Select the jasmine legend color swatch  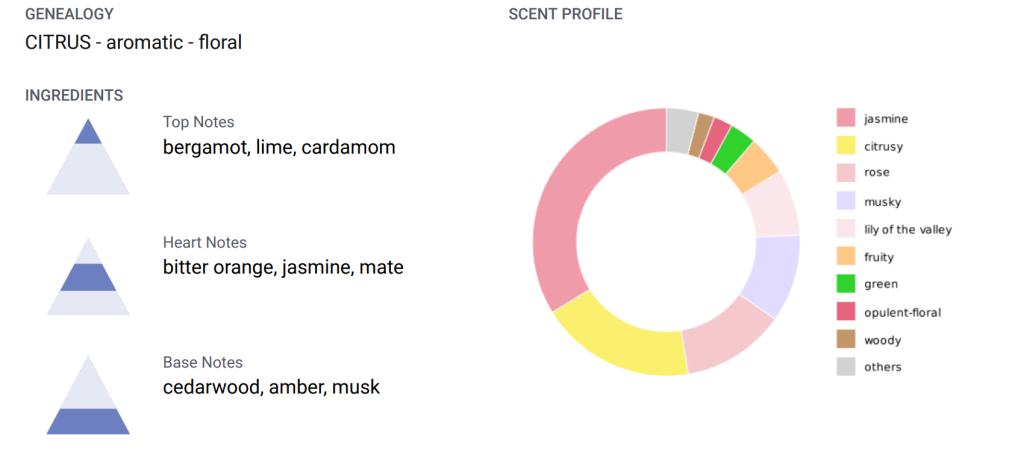tap(846, 118)
